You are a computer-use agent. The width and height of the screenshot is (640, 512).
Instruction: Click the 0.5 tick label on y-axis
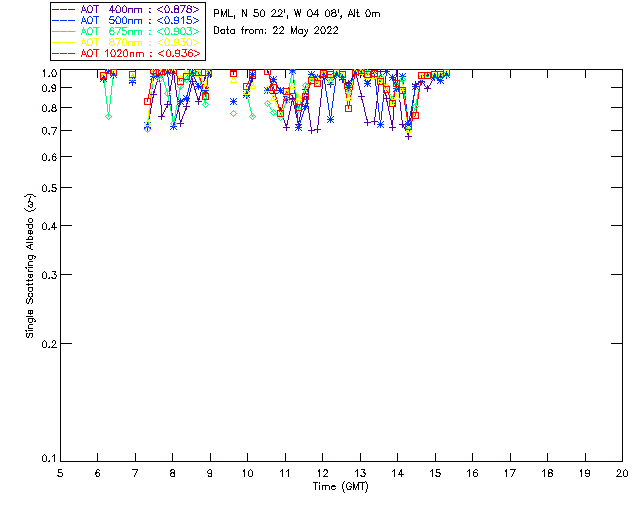pyautogui.click(x=49, y=188)
